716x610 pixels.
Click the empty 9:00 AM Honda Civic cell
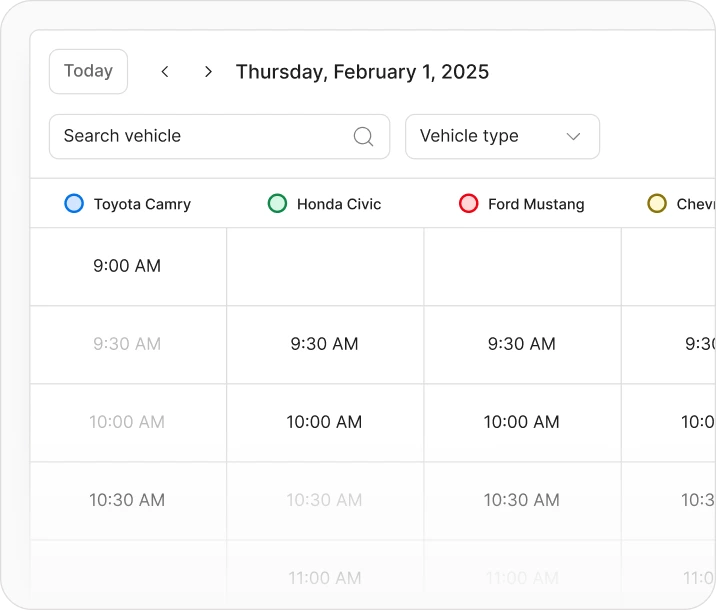tap(325, 267)
